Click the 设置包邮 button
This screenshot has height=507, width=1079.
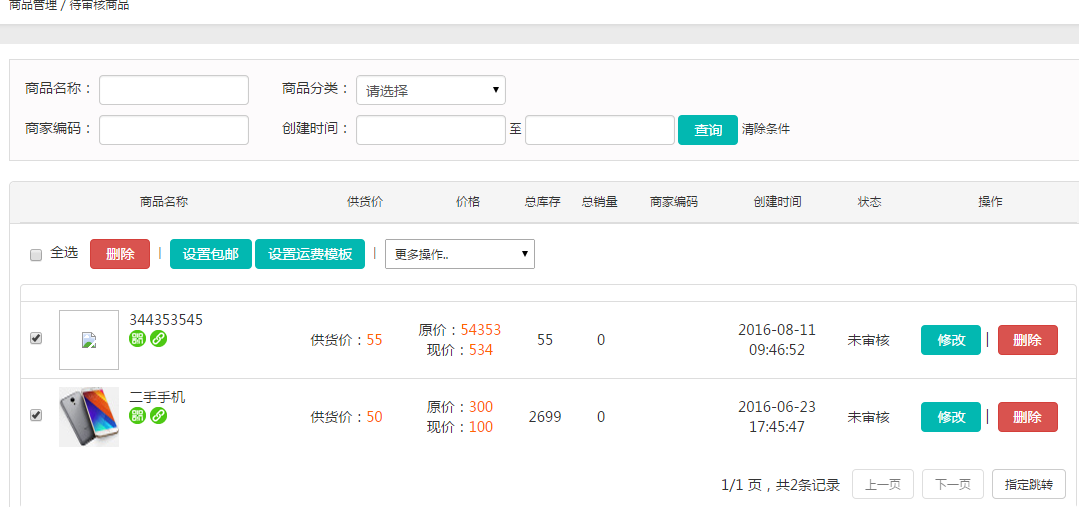point(211,254)
